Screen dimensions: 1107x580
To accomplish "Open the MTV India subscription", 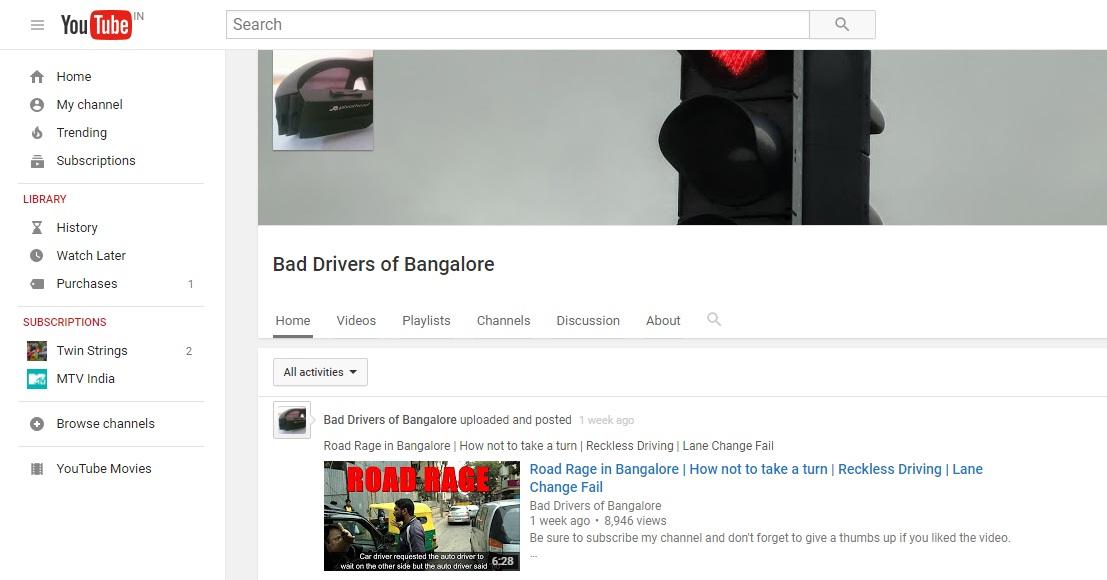I will pyautogui.click(x=85, y=379).
